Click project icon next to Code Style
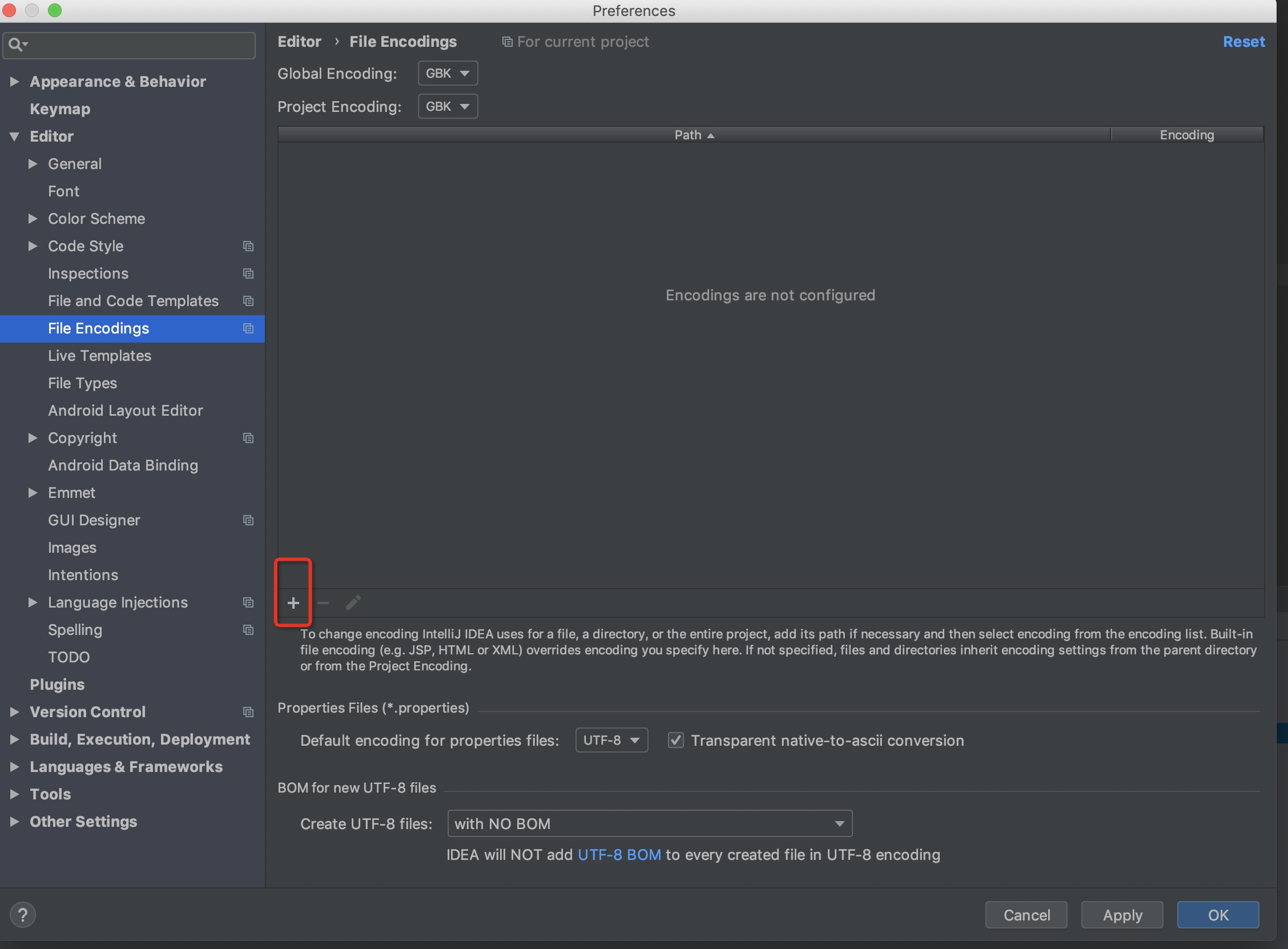Image resolution: width=1288 pixels, height=949 pixels. (x=248, y=246)
